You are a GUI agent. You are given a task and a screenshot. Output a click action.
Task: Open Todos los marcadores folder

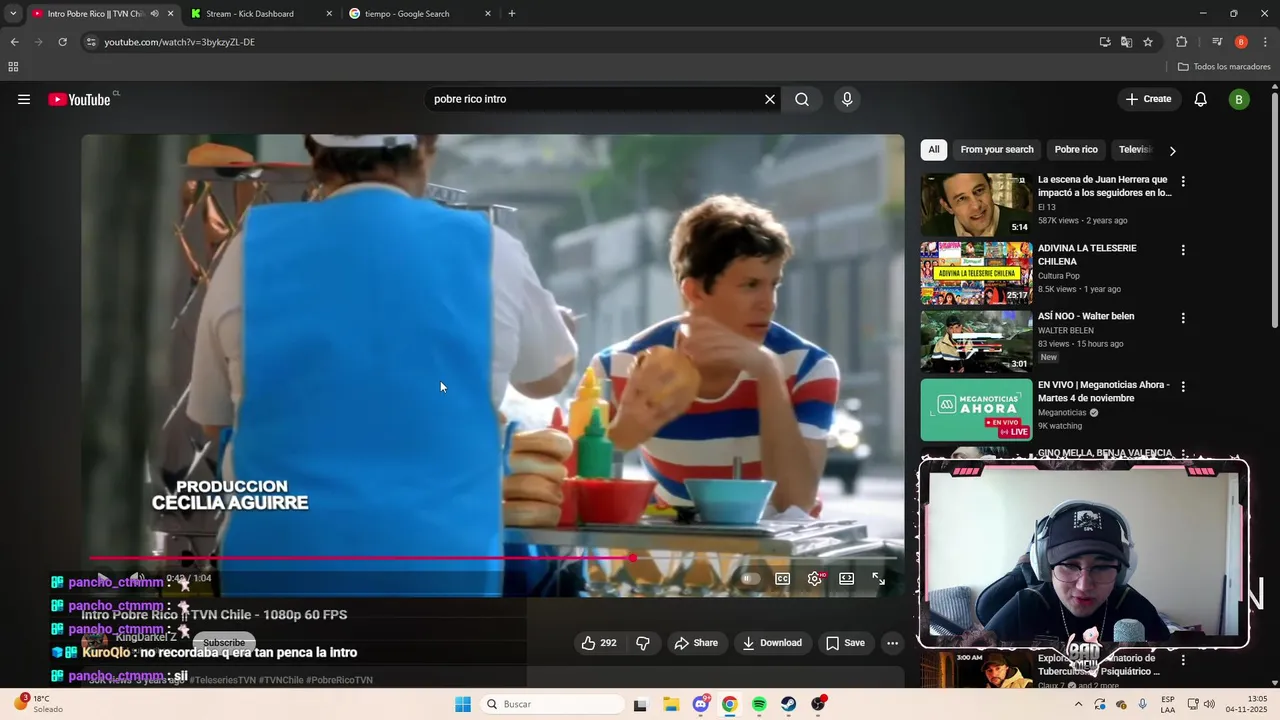coord(1224,67)
